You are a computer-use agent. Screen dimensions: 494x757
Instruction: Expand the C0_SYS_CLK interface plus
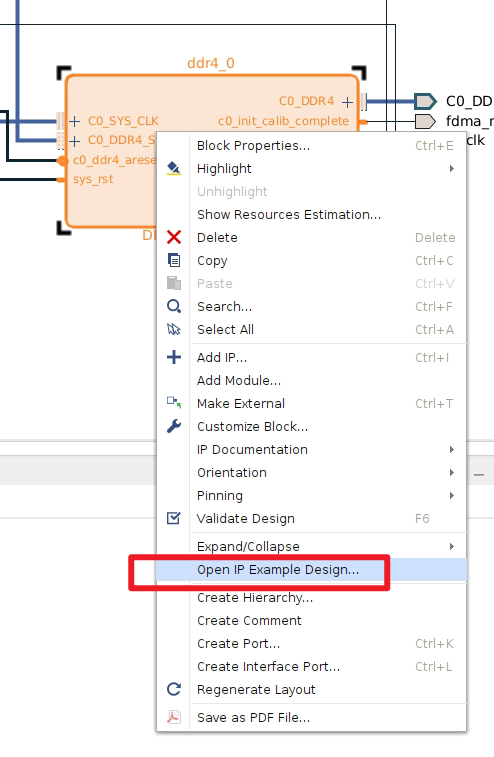[x=74, y=121]
